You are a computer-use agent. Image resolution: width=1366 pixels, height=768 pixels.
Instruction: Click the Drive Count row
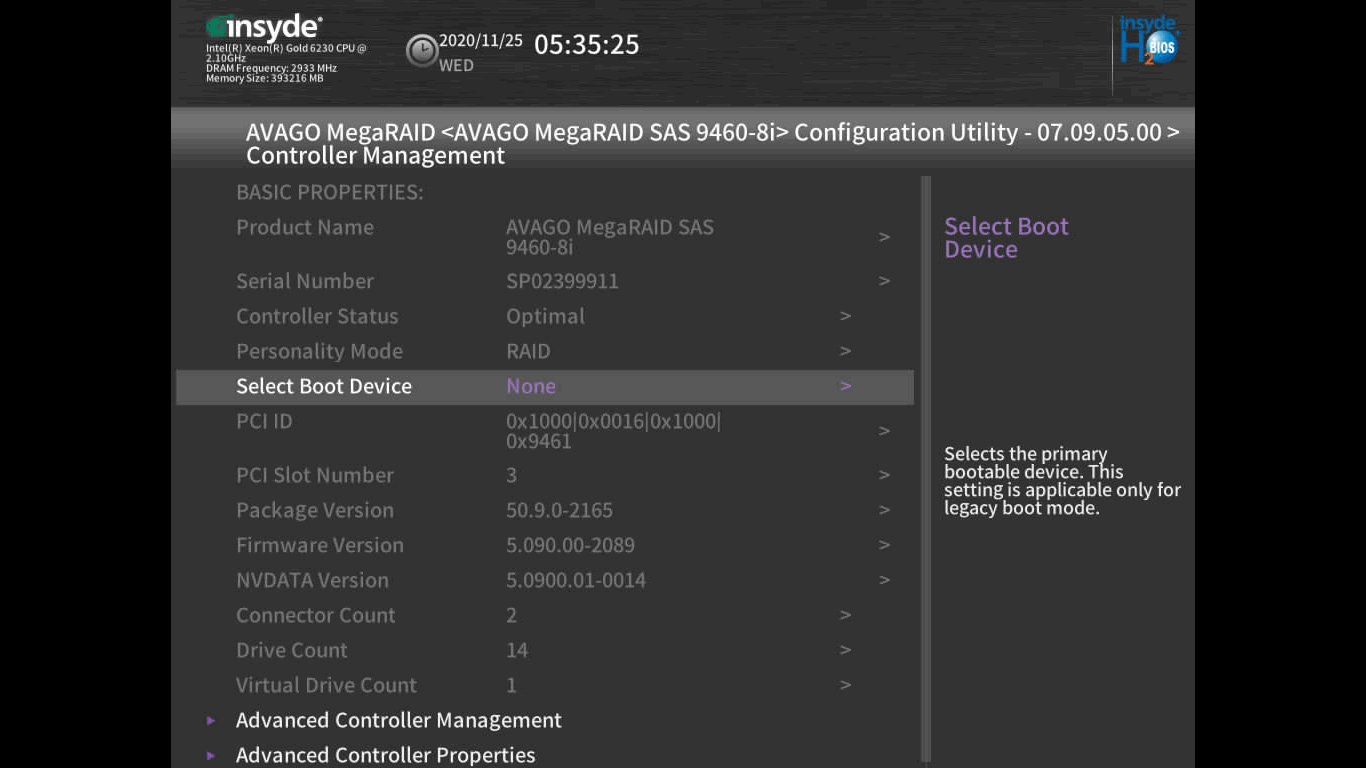coord(292,650)
